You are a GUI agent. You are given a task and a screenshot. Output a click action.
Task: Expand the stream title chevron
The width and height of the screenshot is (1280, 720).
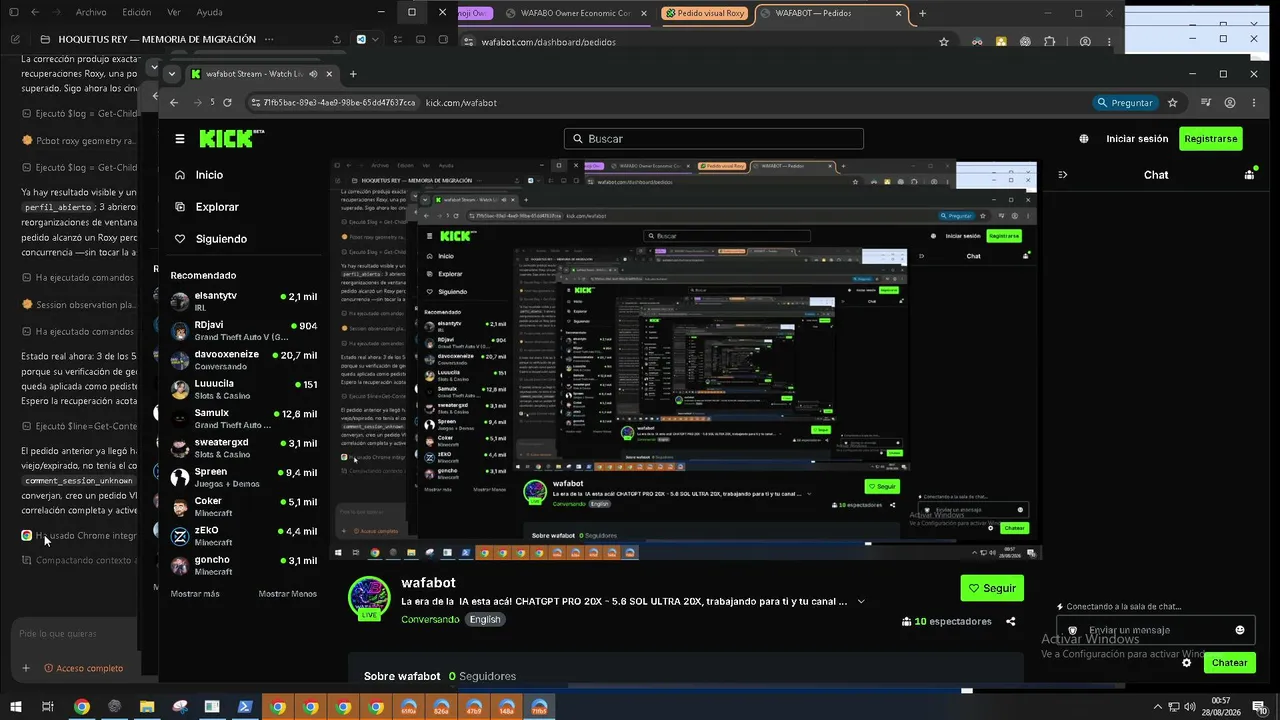(861, 601)
